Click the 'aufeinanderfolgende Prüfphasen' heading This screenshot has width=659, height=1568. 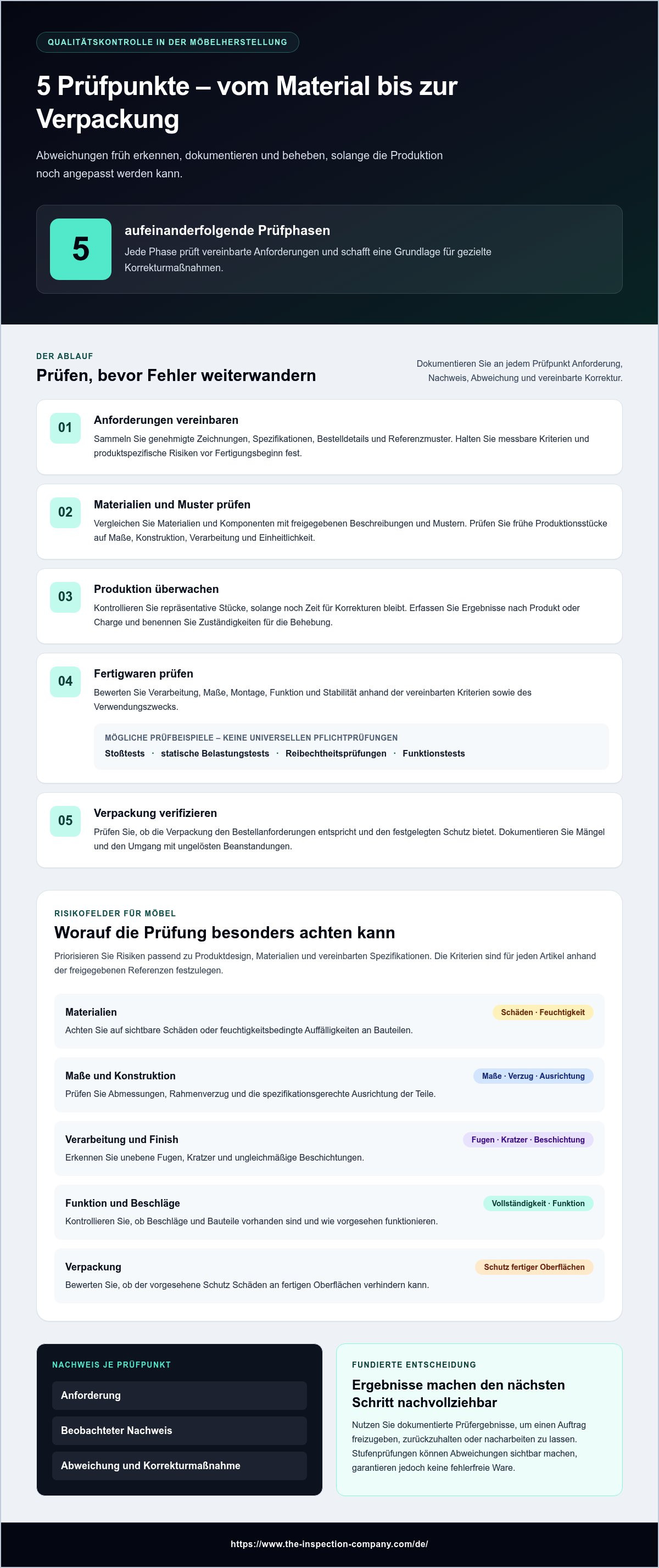227,230
